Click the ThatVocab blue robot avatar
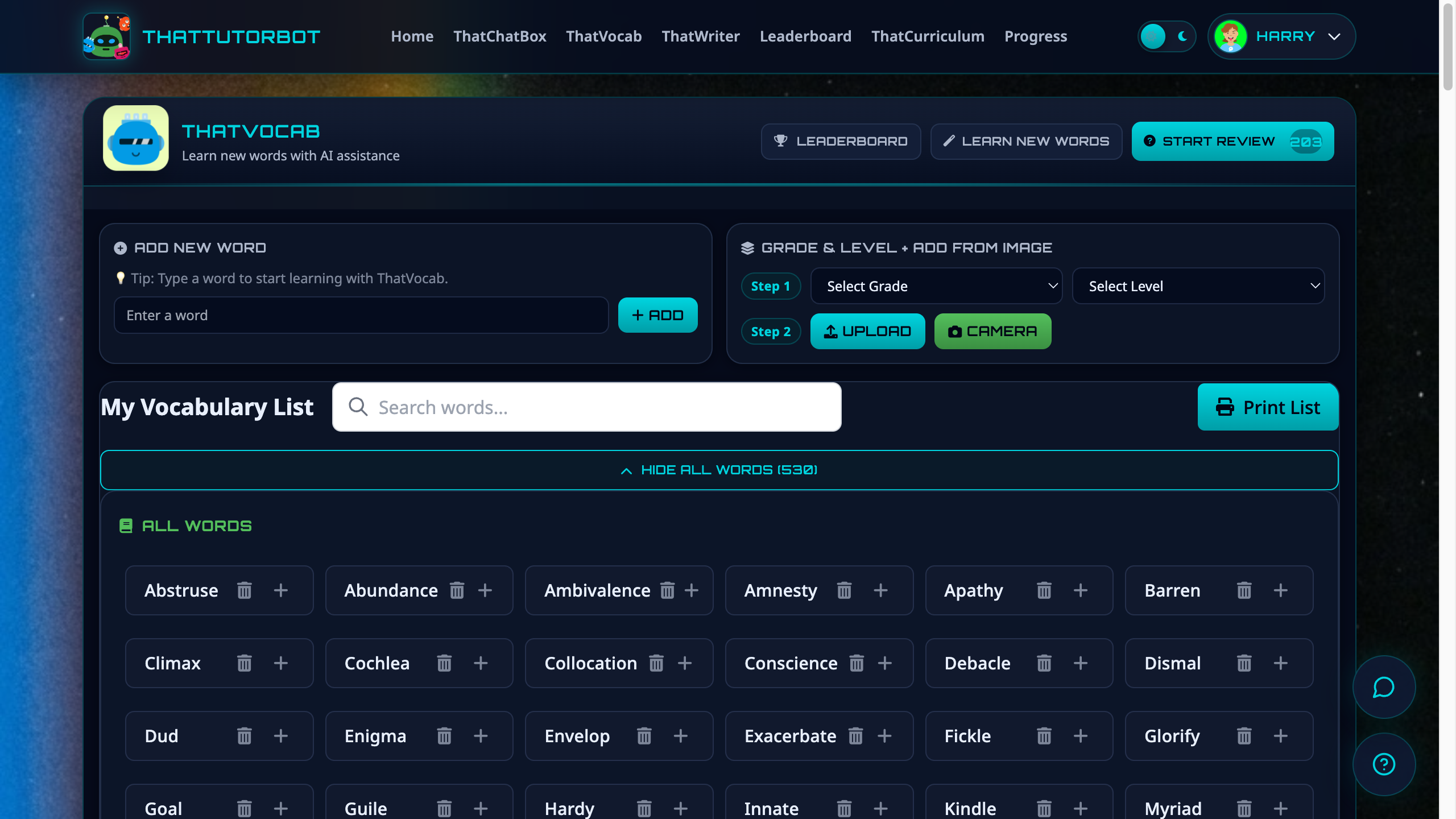This screenshot has height=819, width=1456. tap(136, 138)
